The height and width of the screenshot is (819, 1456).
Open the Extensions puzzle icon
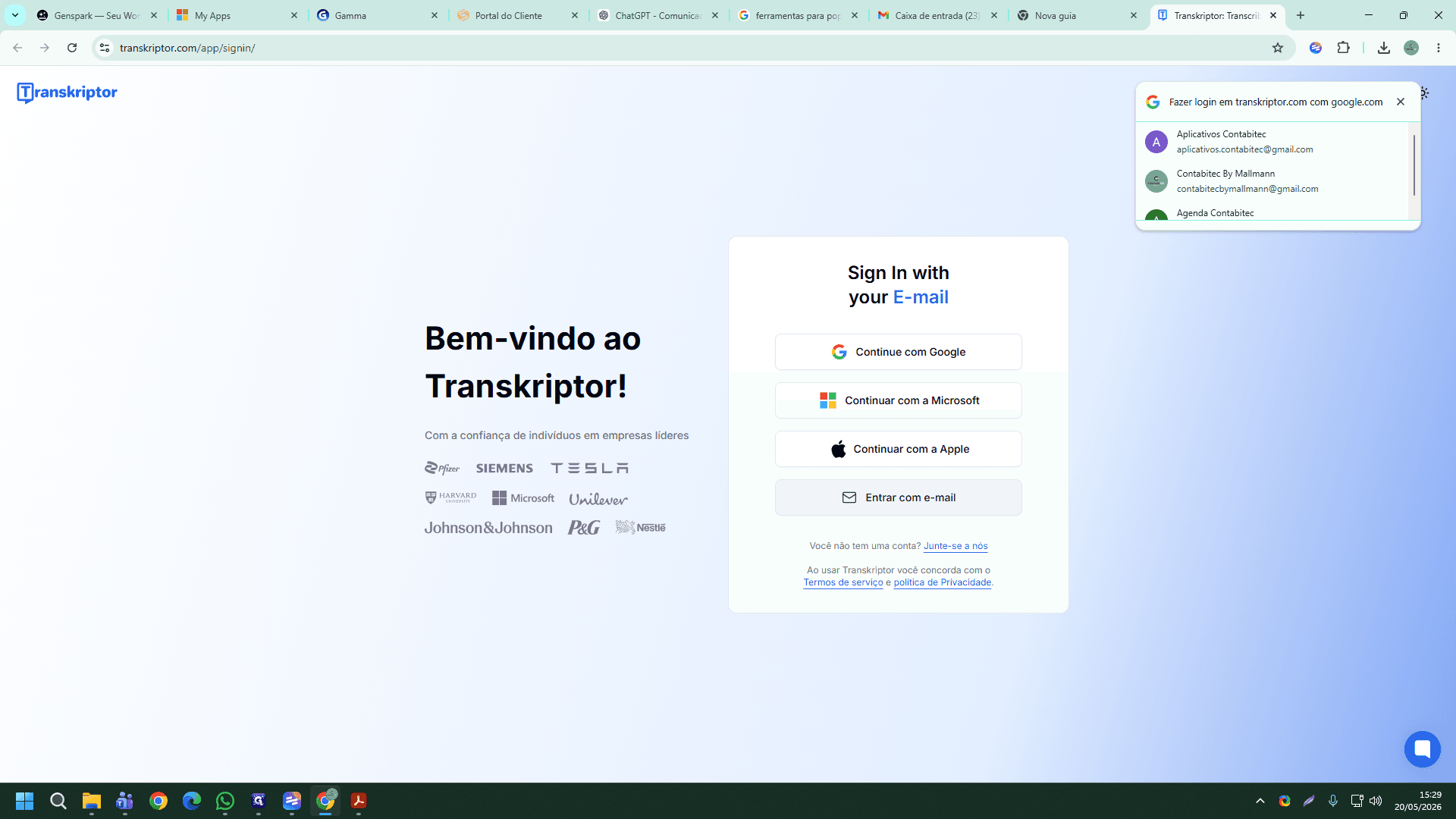[1344, 48]
